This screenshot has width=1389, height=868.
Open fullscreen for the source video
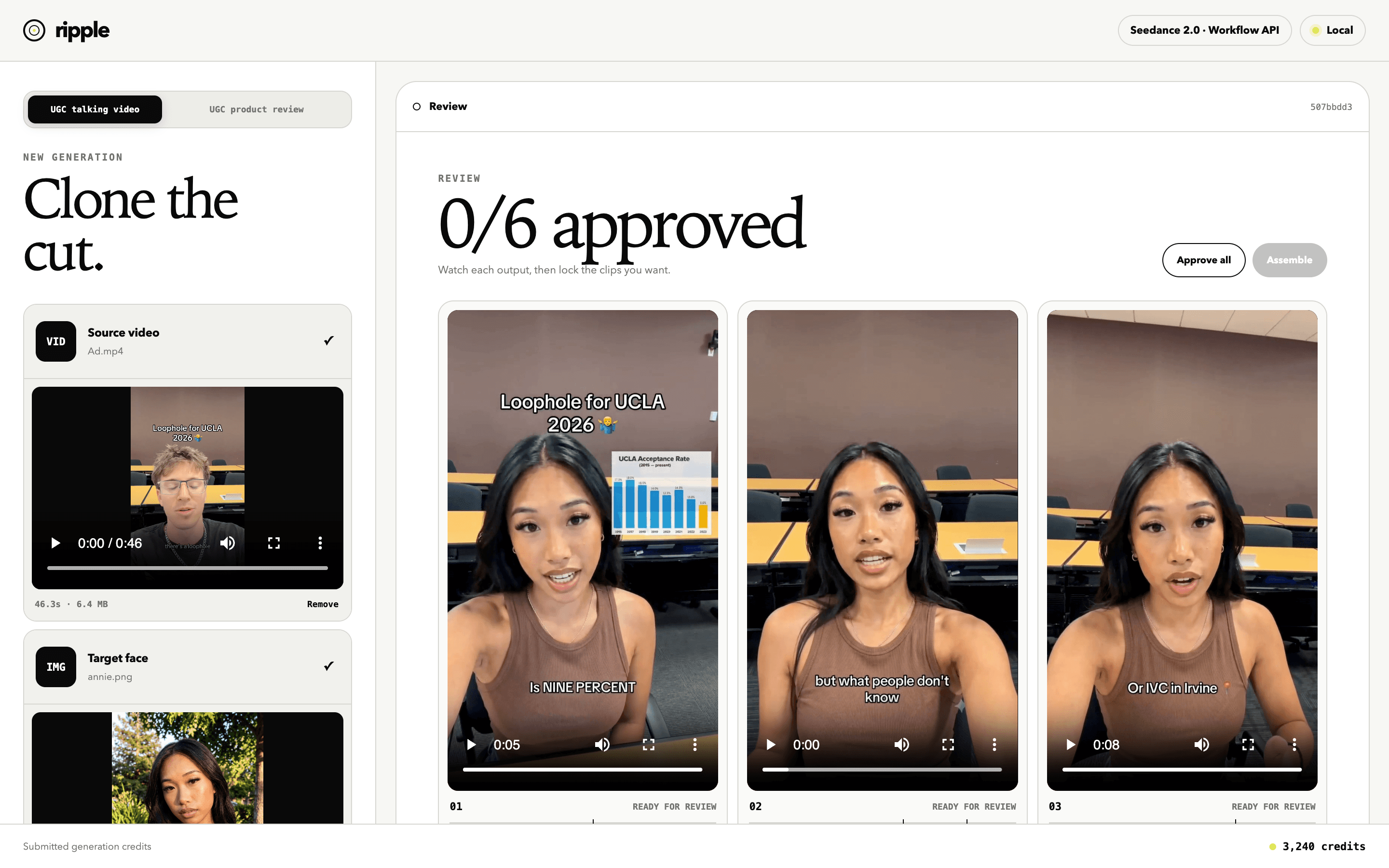click(x=274, y=543)
